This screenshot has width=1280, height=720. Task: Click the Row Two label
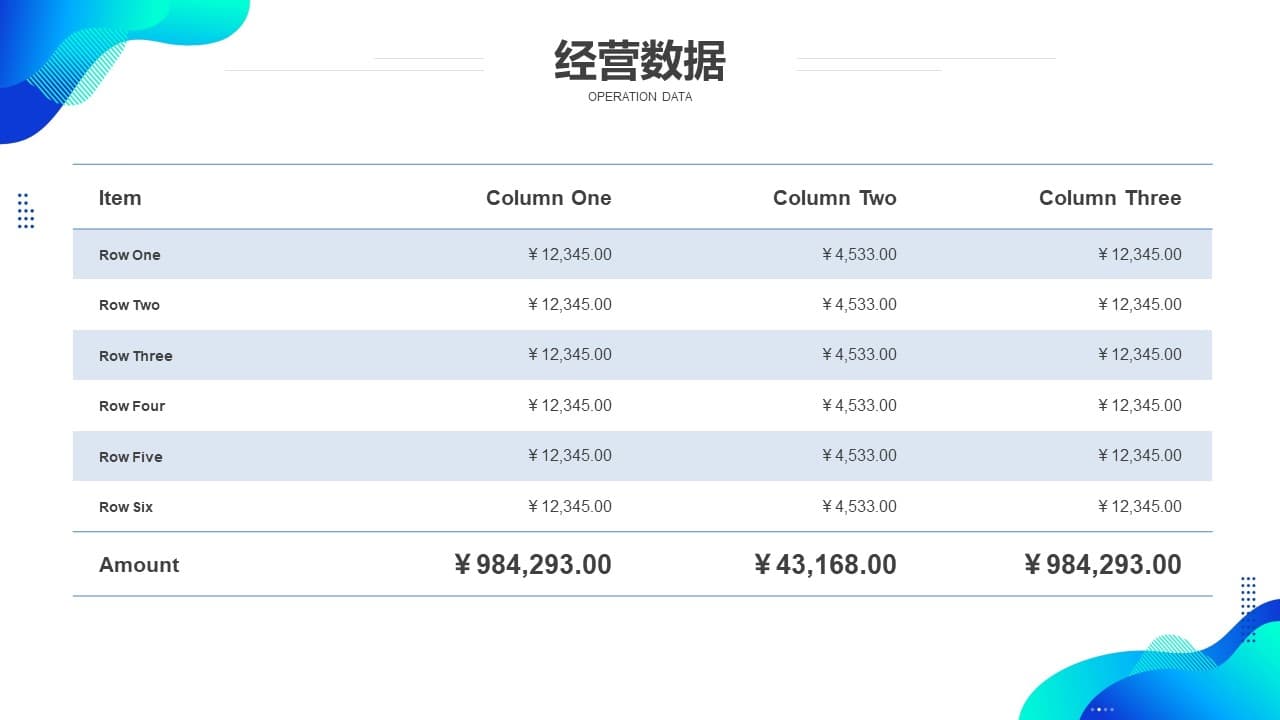pyautogui.click(x=129, y=305)
